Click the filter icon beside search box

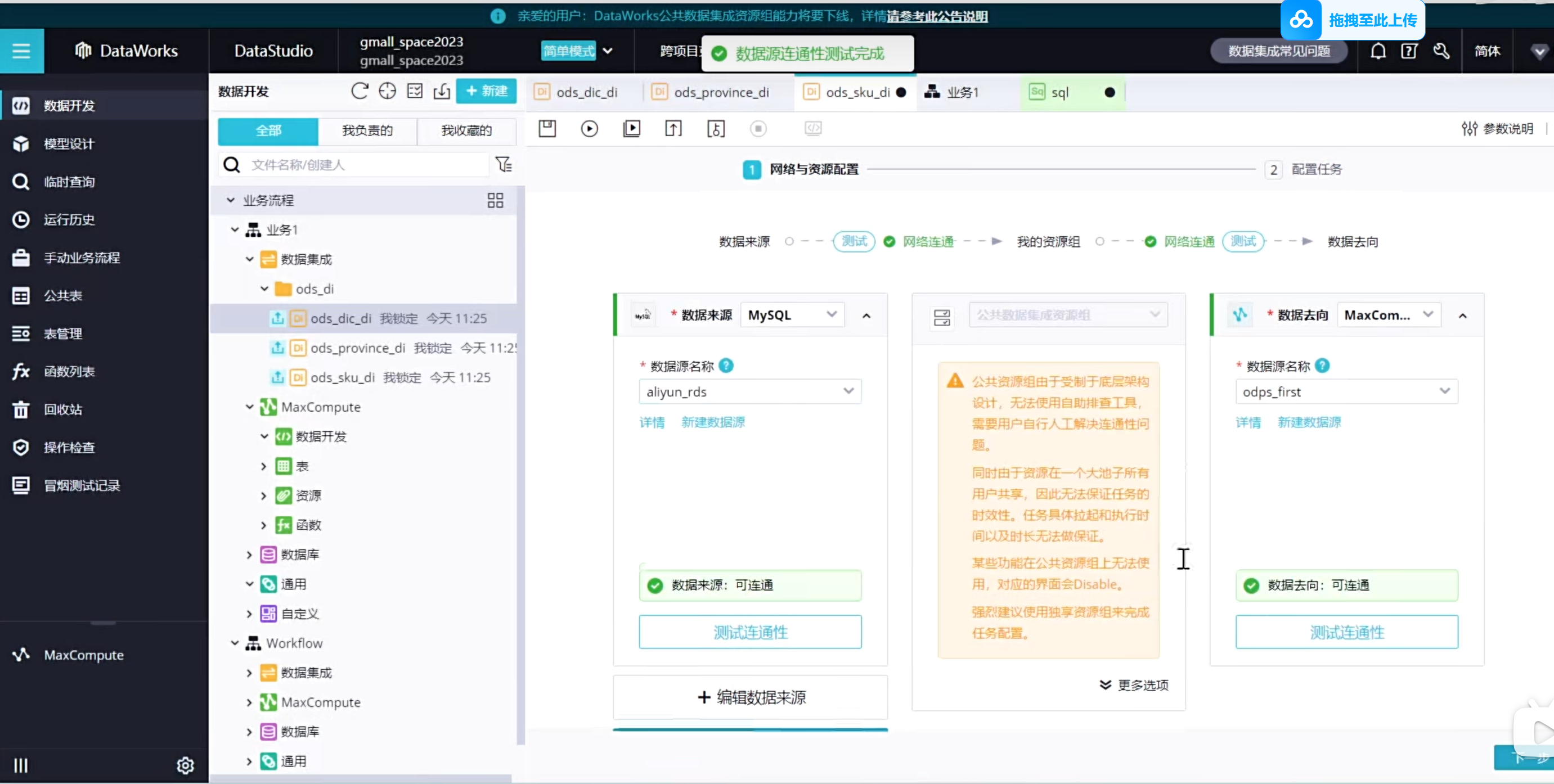coord(503,165)
